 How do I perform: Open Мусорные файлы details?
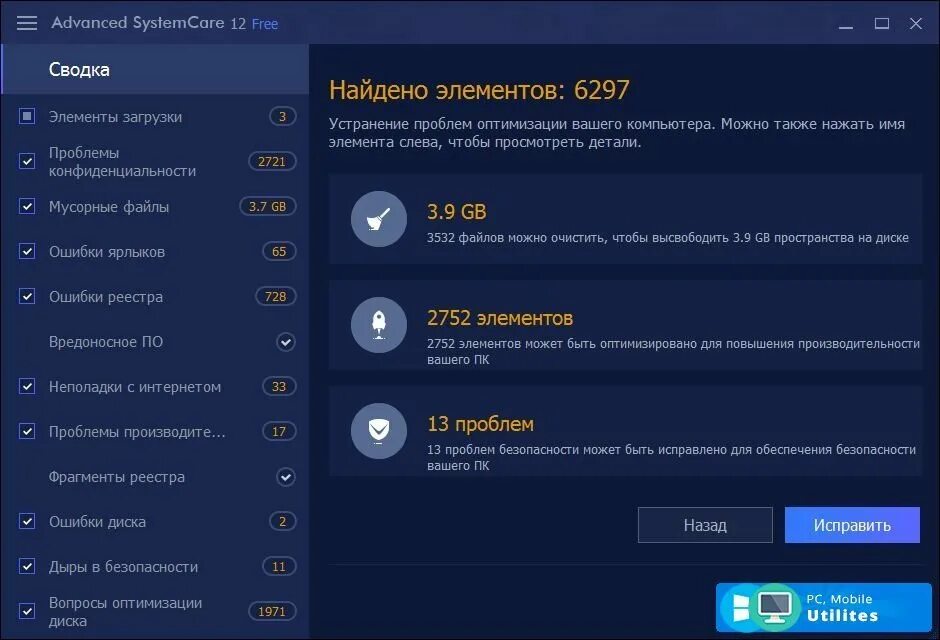tap(109, 207)
